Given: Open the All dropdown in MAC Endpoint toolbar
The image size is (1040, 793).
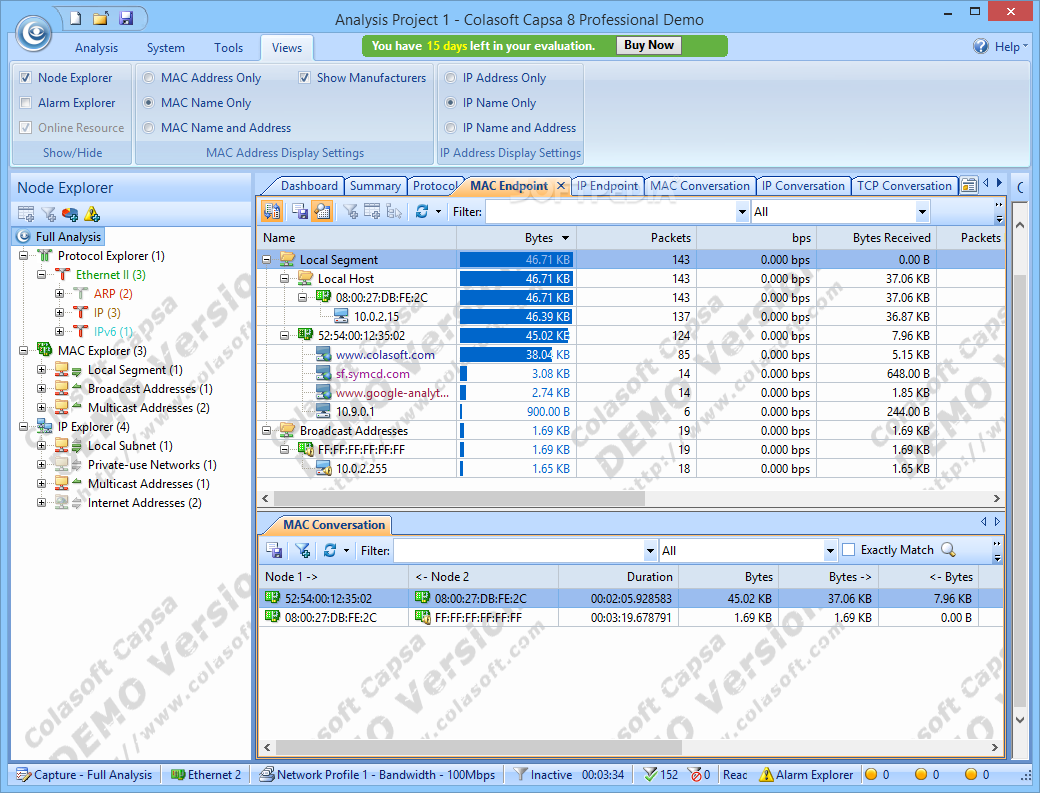Looking at the screenshot, I should [x=922, y=212].
